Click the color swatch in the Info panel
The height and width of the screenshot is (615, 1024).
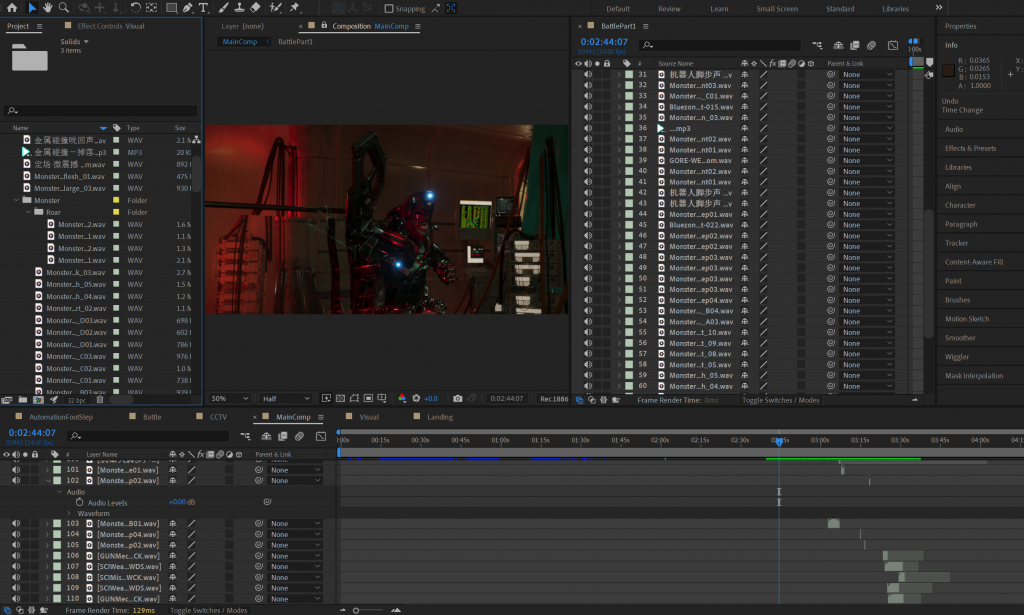click(948, 70)
